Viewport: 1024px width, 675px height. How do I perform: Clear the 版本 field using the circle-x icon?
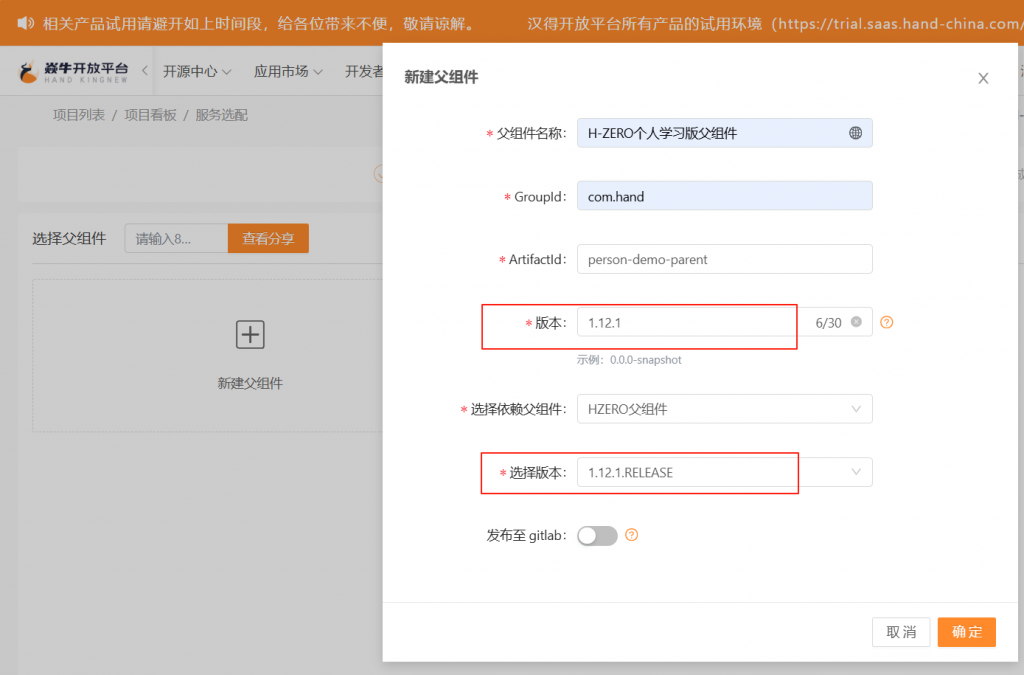tap(856, 322)
